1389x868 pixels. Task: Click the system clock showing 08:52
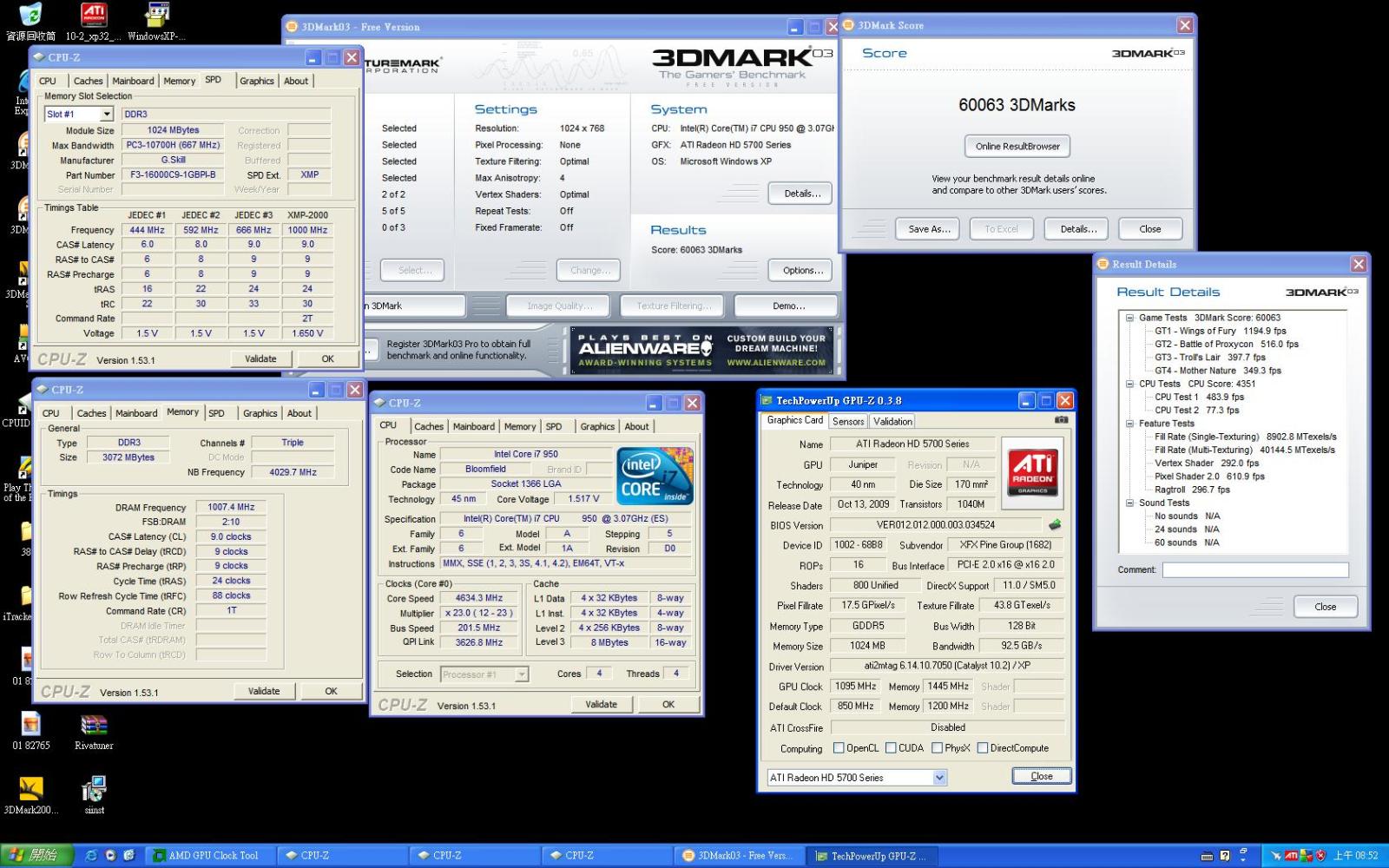coord(1355,856)
